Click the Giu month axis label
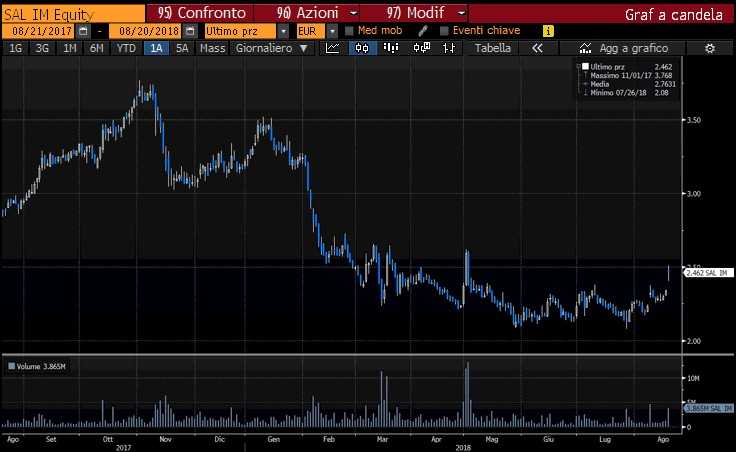This screenshot has width=736, height=452. (x=548, y=439)
